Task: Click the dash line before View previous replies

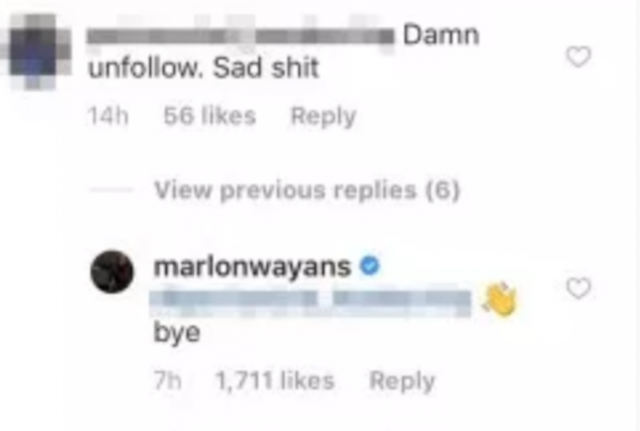Action: tap(111, 190)
